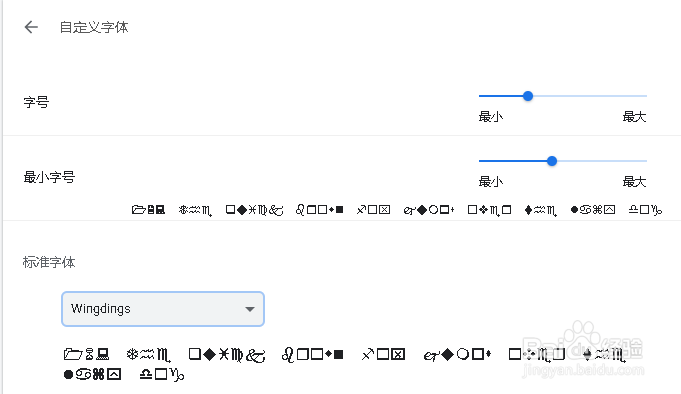The height and width of the screenshot is (394, 681).
Task: Click the dropdown arrow in the Wingdings box
Action: tap(249, 309)
